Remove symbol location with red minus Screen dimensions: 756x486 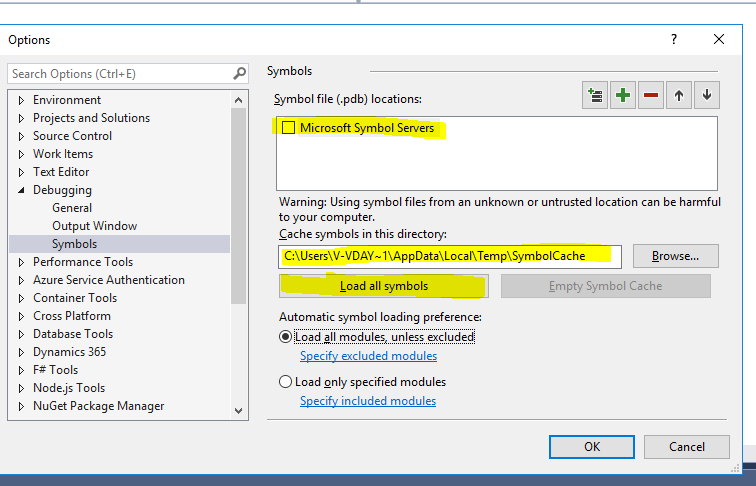pyautogui.click(x=650, y=95)
